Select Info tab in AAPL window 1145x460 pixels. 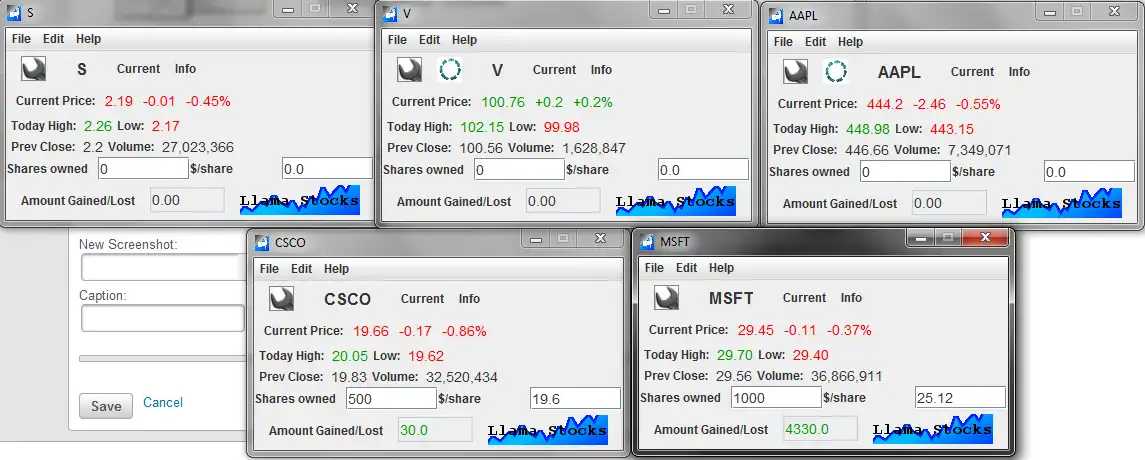point(1019,72)
